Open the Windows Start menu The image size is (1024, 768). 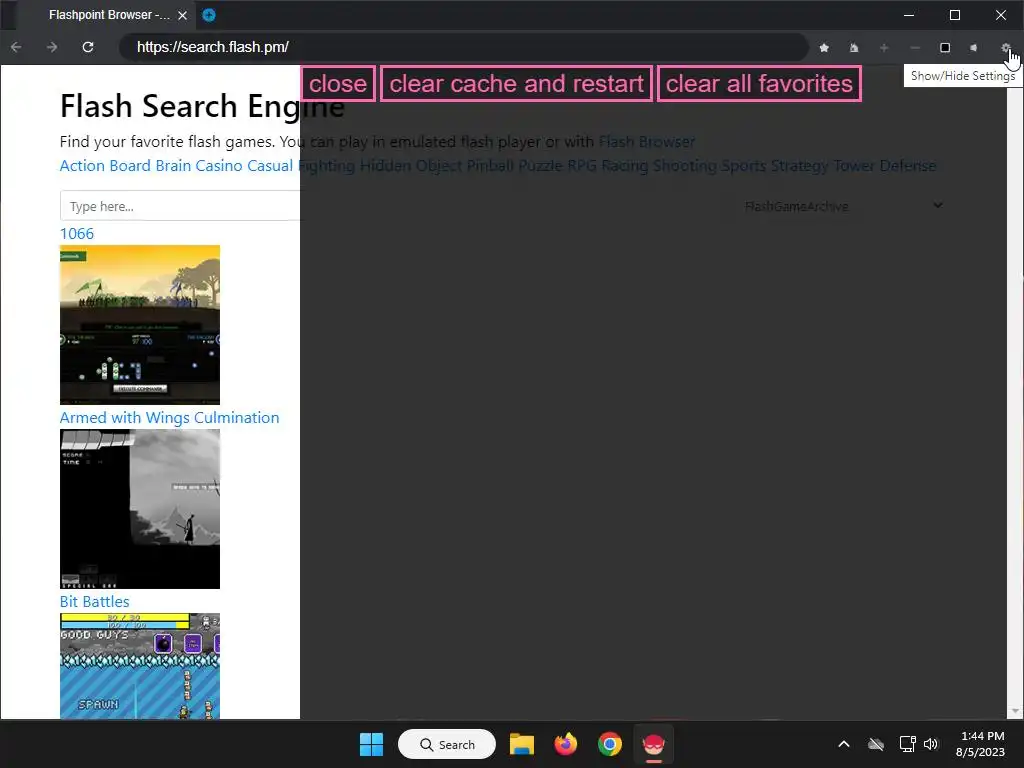[372, 744]
